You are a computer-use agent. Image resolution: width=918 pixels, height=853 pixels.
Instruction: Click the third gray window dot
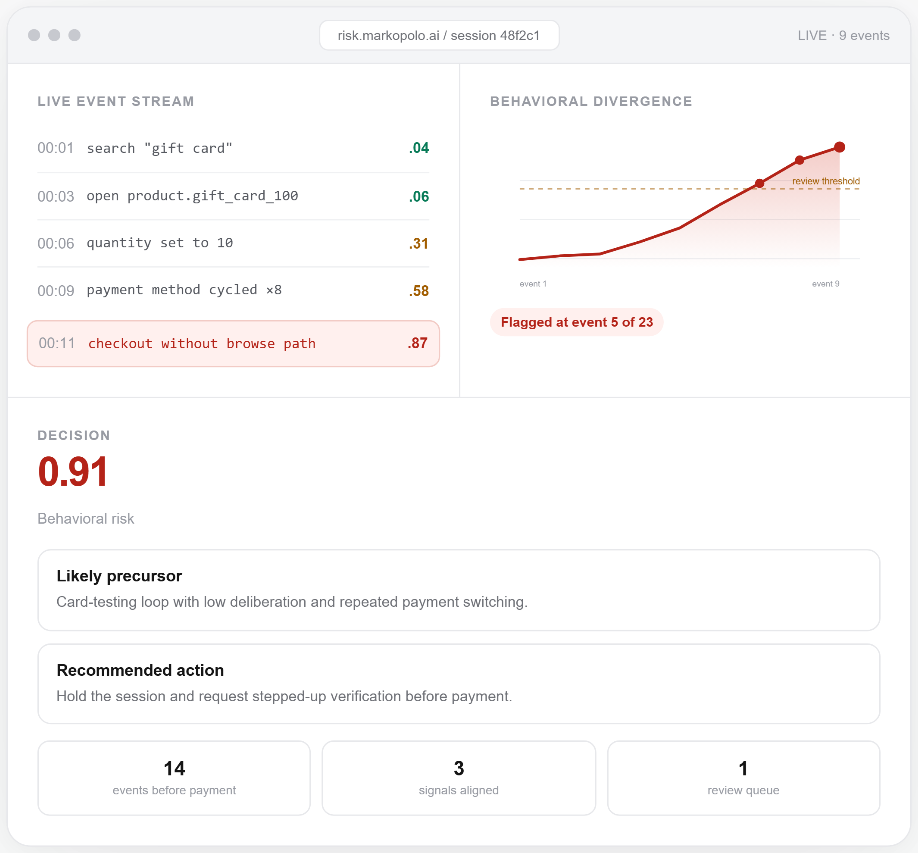tap(74, 35)
